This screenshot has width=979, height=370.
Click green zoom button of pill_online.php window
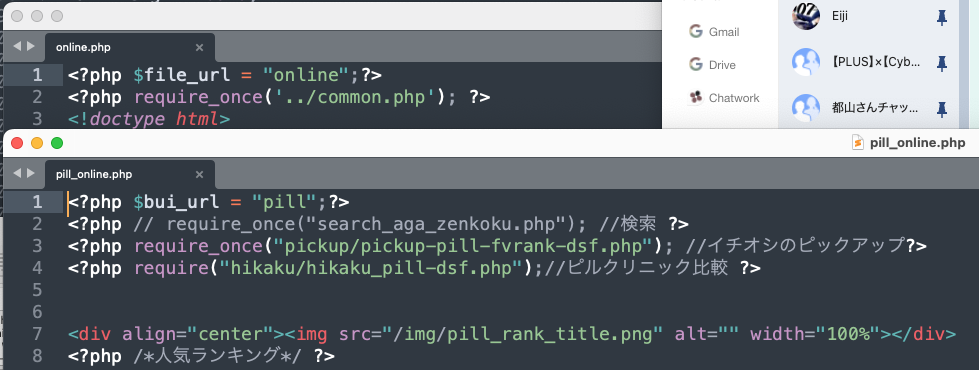(57, 143)
